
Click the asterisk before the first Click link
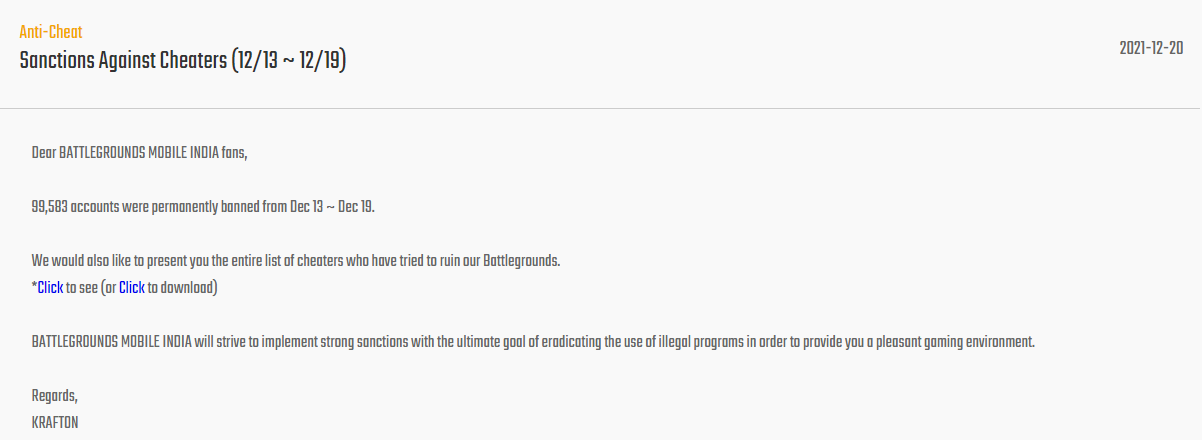(34, 287)
